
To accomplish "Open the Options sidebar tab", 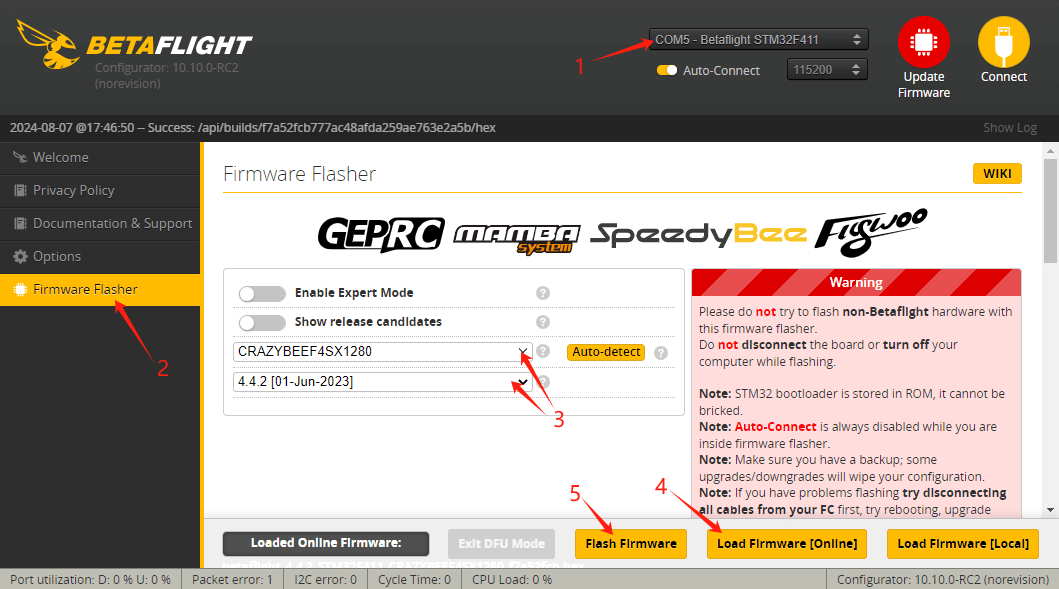I will 56,256.
